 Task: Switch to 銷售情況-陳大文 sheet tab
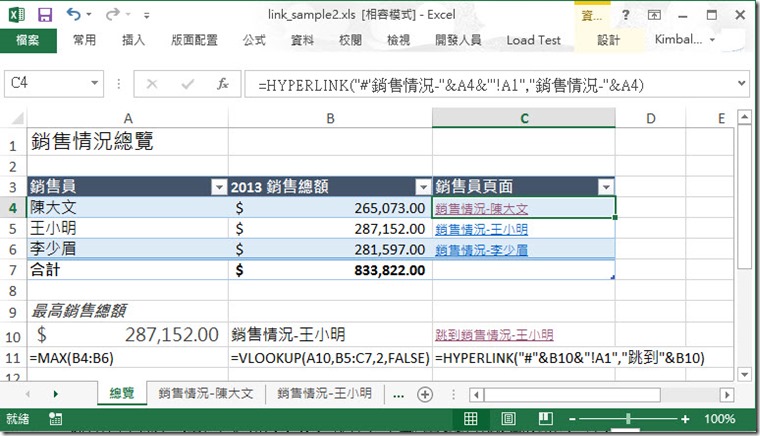click(x=206, y=393)
